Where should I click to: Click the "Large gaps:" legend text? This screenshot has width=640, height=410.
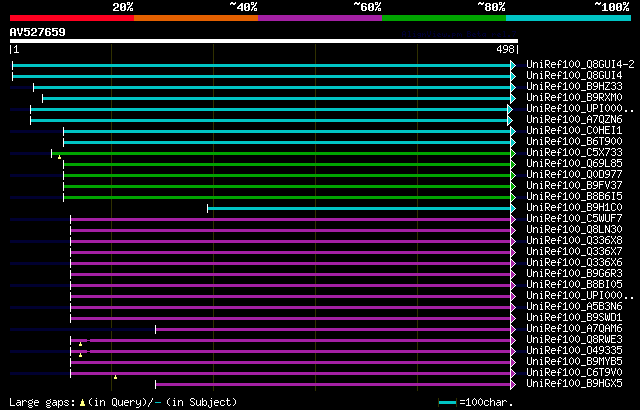point(42,403)
